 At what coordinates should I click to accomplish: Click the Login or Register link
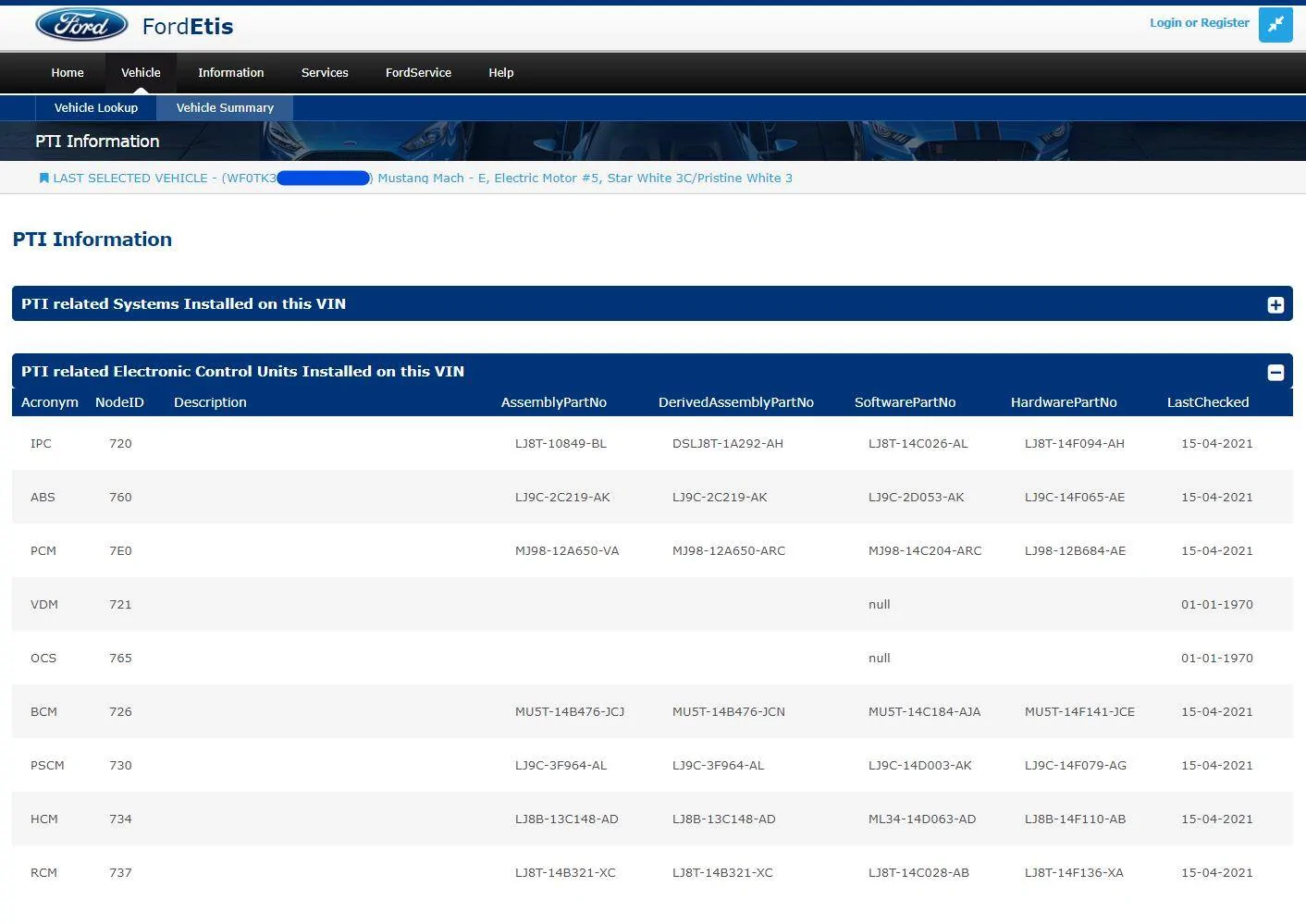pos(1200,22)
